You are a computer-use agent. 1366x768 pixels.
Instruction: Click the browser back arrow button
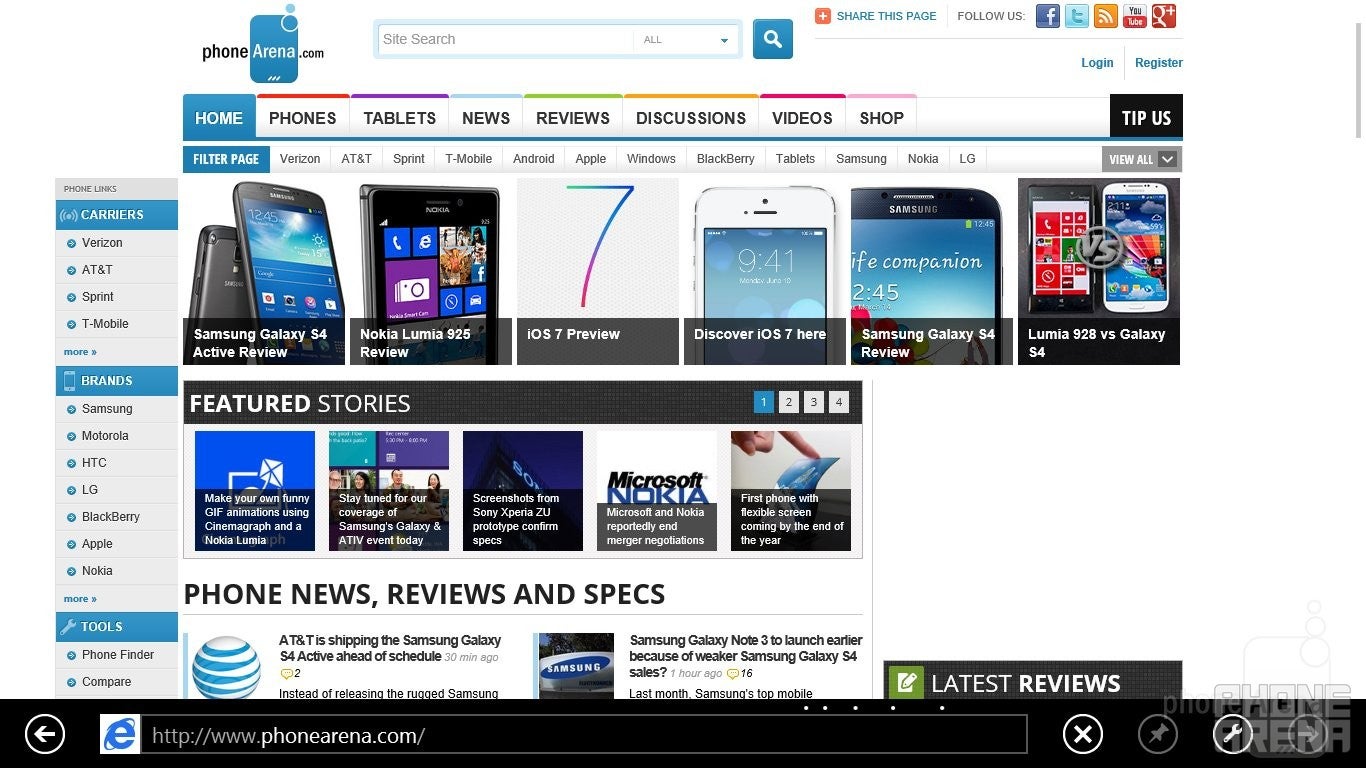44,735
